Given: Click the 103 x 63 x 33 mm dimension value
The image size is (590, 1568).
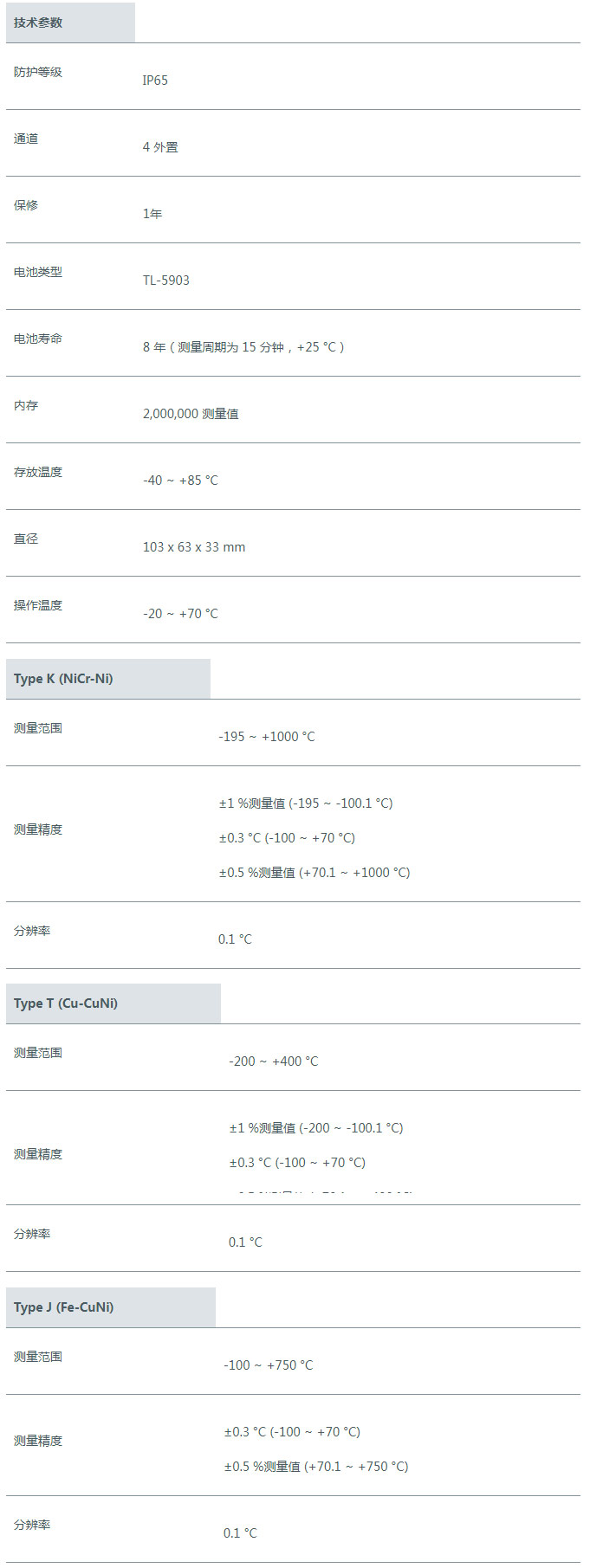Looking at the screenshot, I should 194,547.
